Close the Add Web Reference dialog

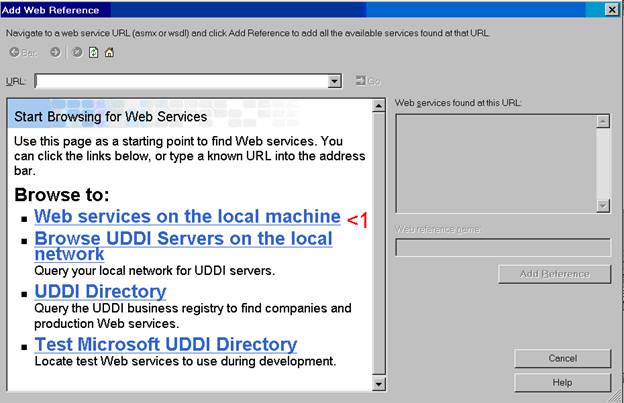coord(611,9)
